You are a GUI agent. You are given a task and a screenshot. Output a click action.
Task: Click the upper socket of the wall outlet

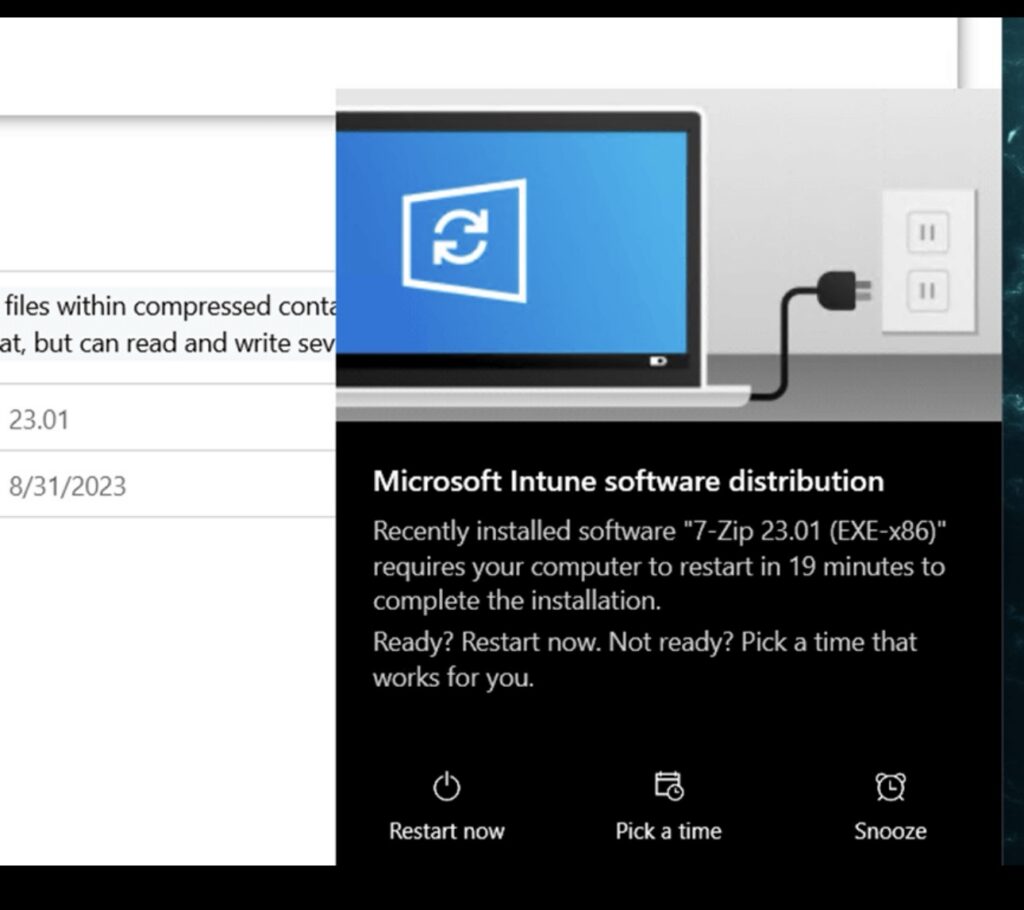point(927,234)
